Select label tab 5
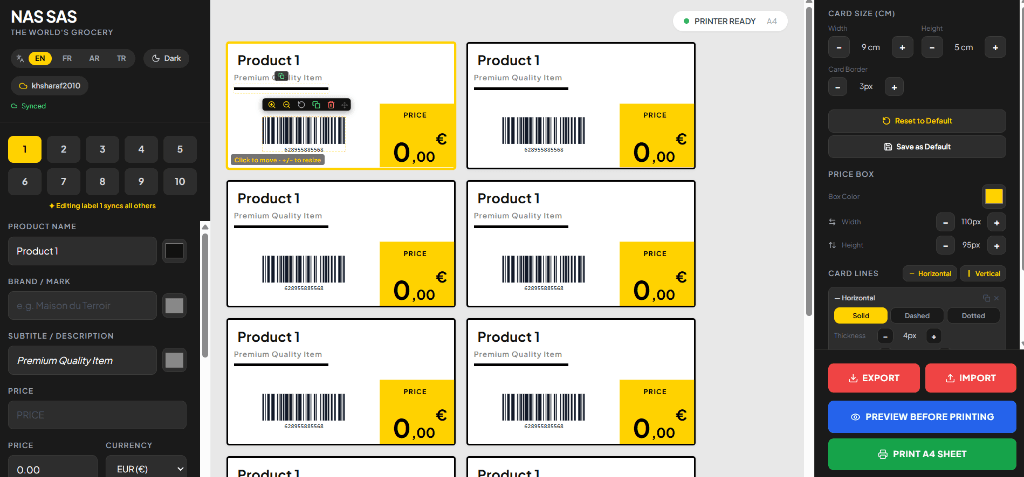The width and height of the screenshot is (1024, 477). coord(180,150)
